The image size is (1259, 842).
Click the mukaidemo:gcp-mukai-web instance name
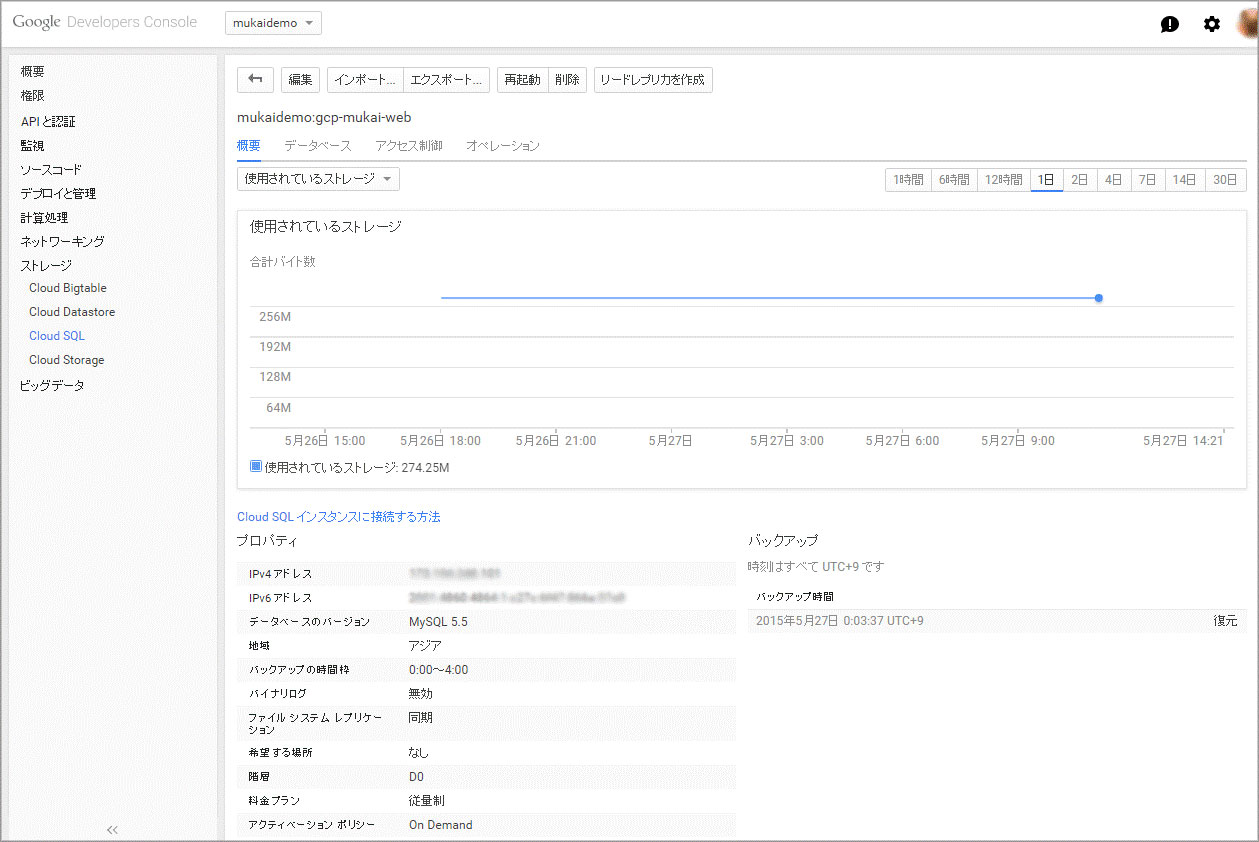(324, 117)
